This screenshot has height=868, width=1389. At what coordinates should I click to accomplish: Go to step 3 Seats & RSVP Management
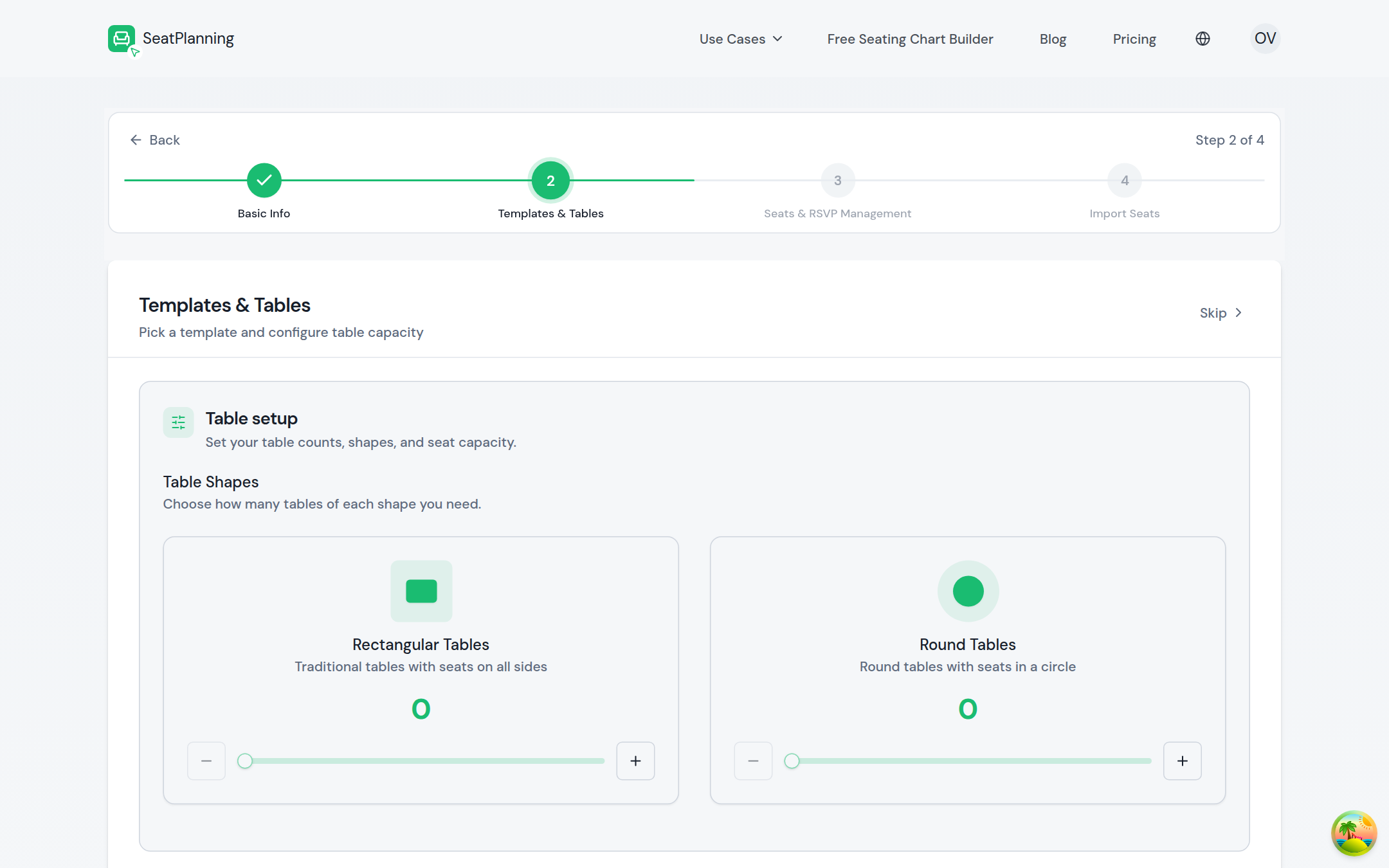tap(837, 181)
